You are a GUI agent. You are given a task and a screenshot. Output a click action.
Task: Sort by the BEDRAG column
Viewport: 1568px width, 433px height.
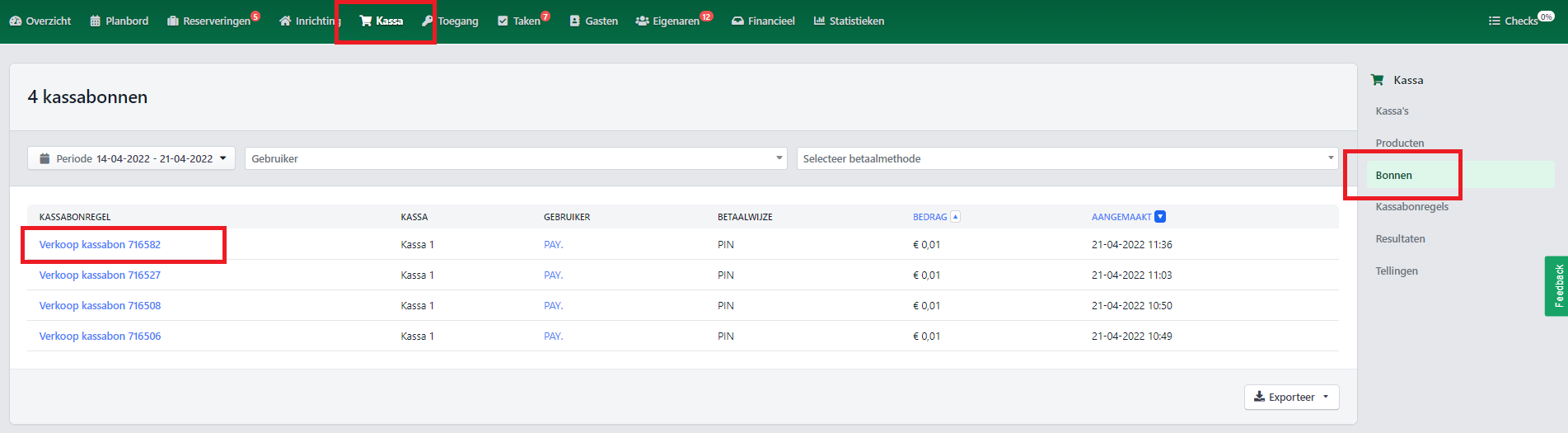point(929,217)
